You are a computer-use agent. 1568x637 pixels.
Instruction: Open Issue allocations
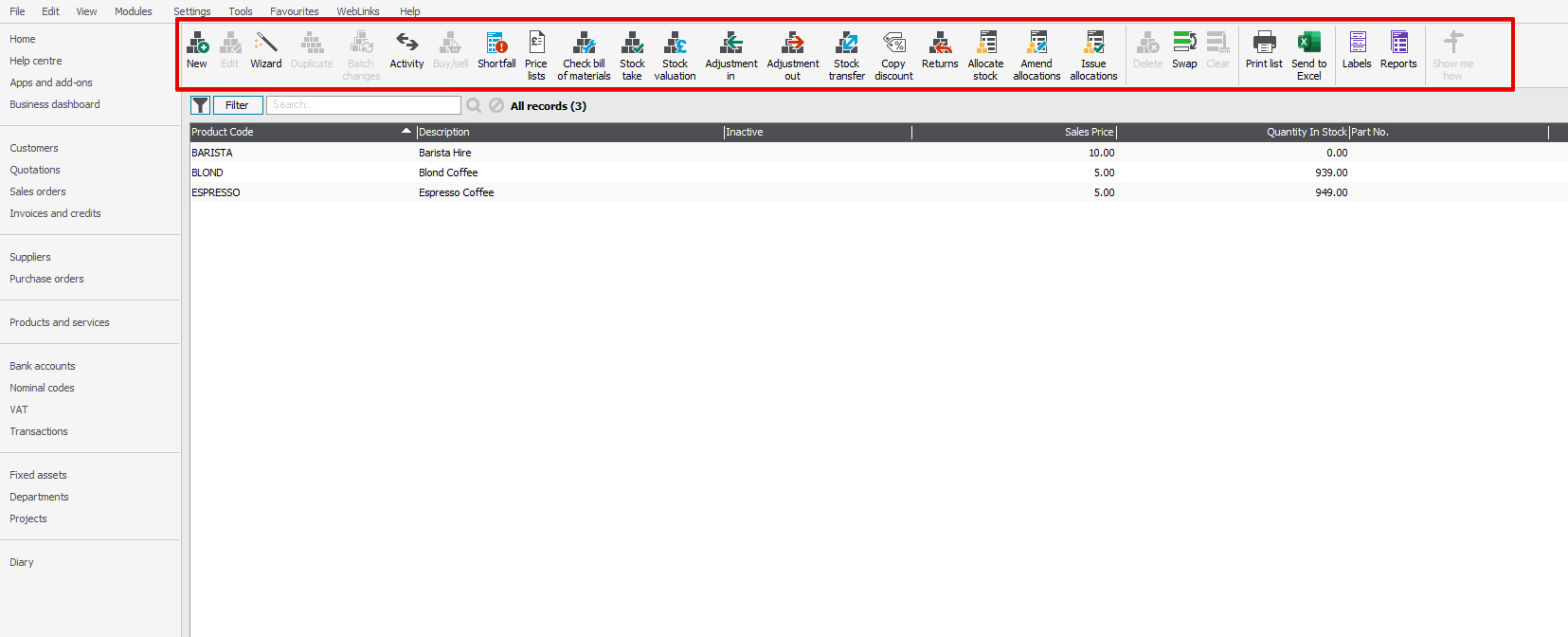pyautogui.click(x=1093, y=55)
